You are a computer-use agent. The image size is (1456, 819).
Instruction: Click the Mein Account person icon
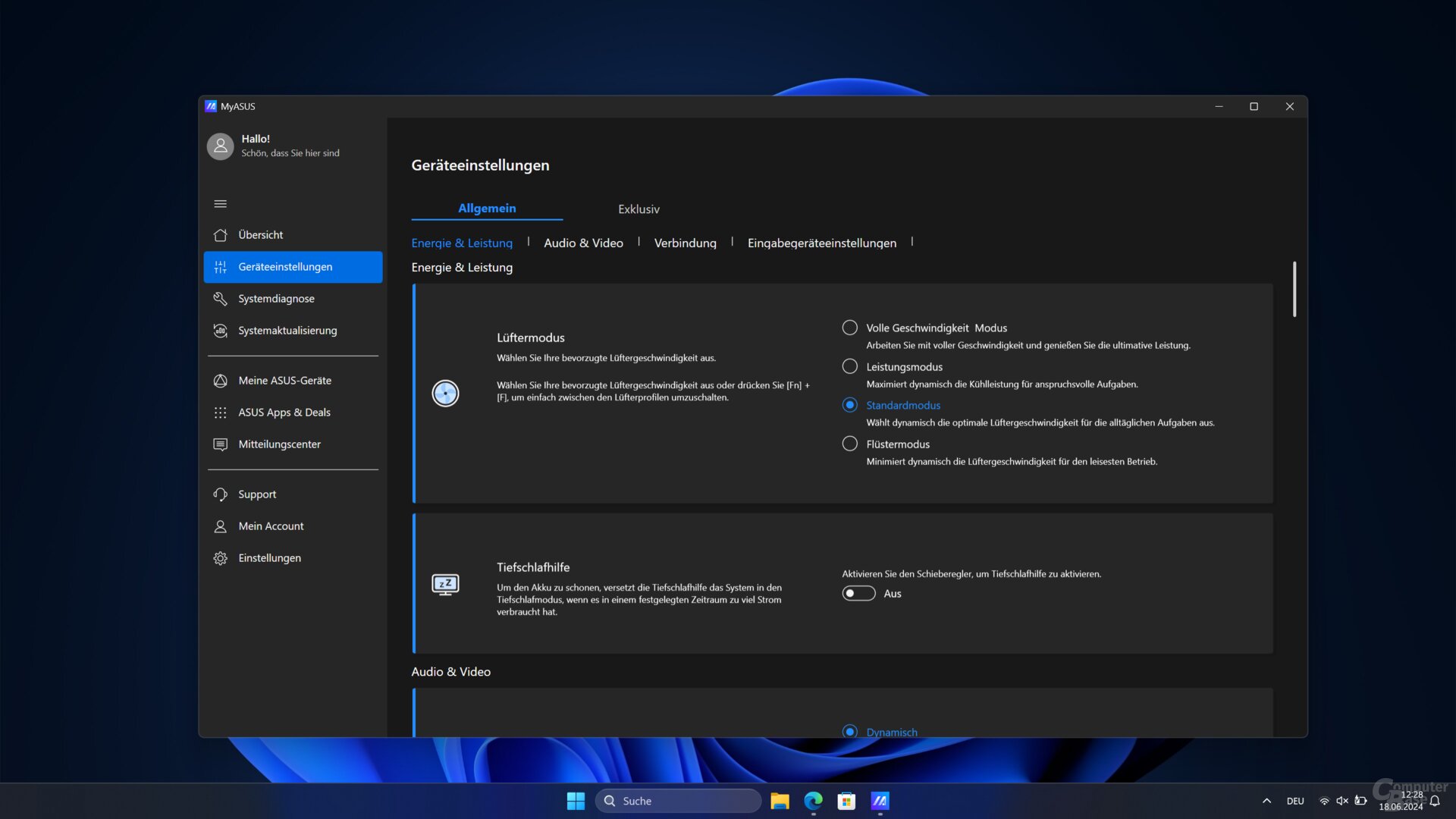(x=220, y=526)
